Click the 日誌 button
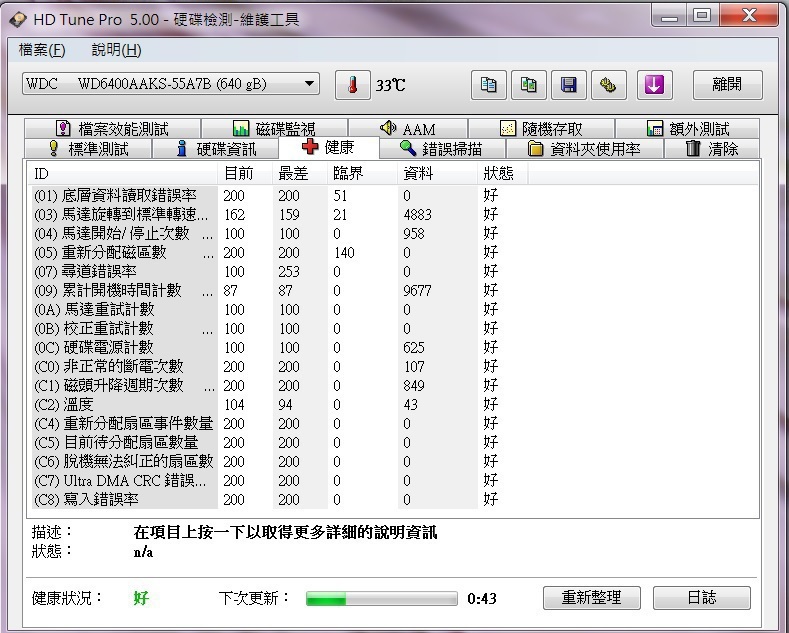The height and width of the screenshot is (633, 789). coord(701,597)
